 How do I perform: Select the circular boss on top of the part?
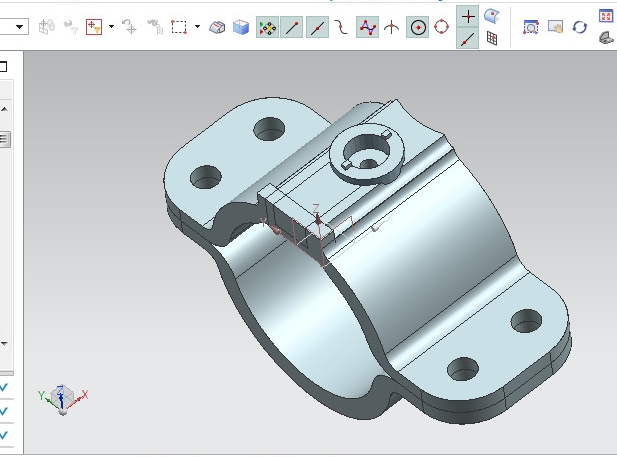pyautogui.click(x=367, y=154)
